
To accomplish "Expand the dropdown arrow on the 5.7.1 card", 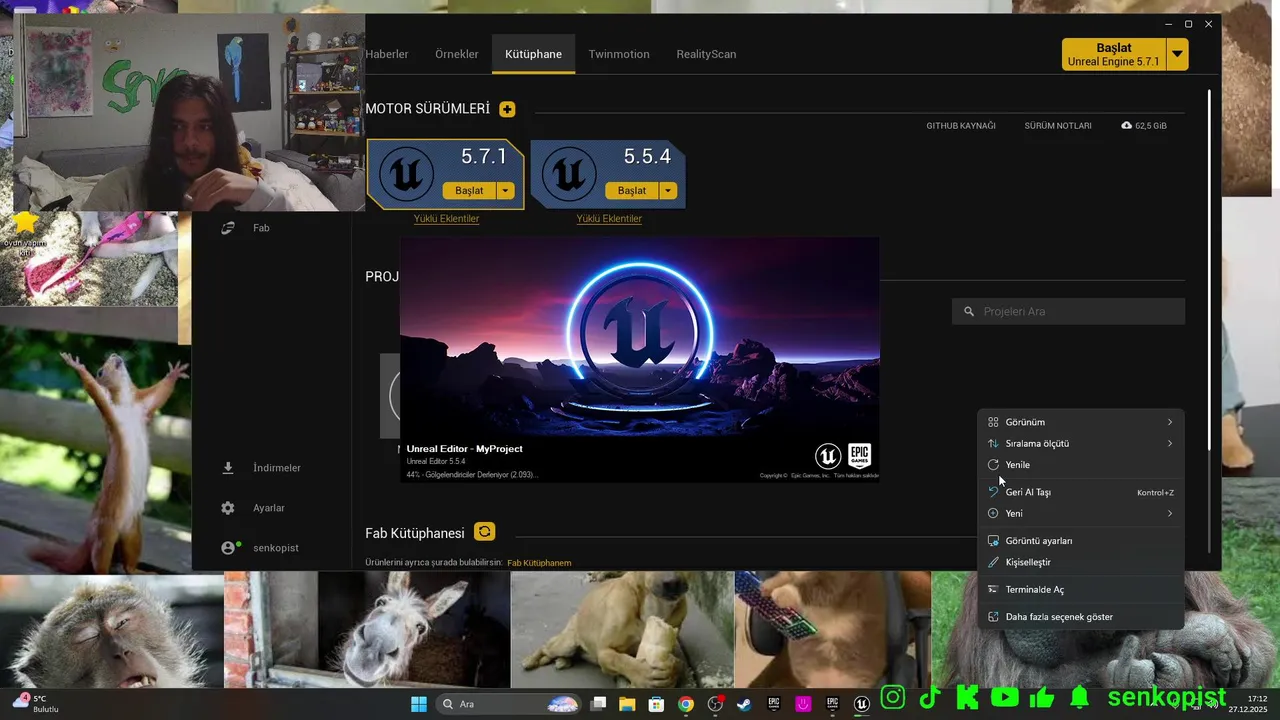I will (506, 190).
